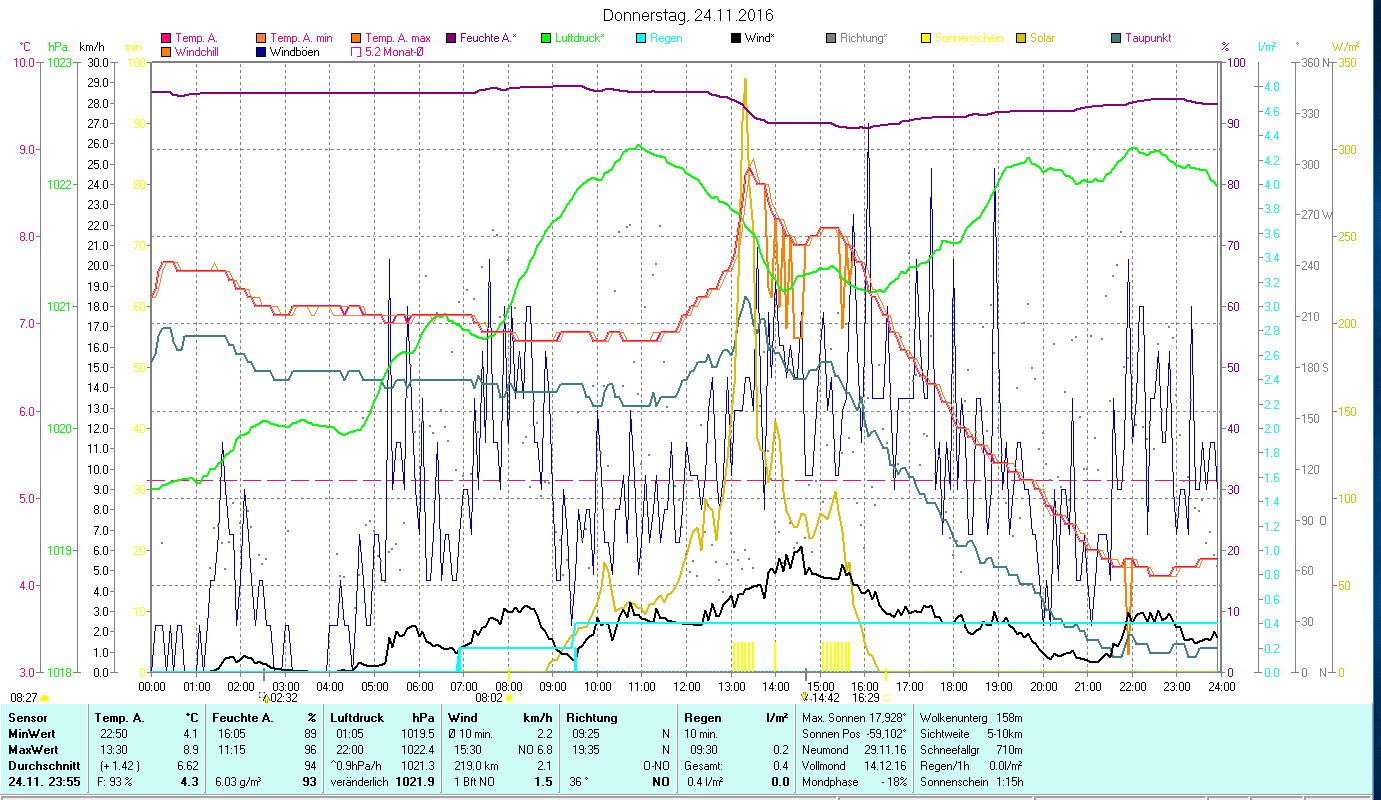Select the Taupunkt legend label

(1147, 38)
